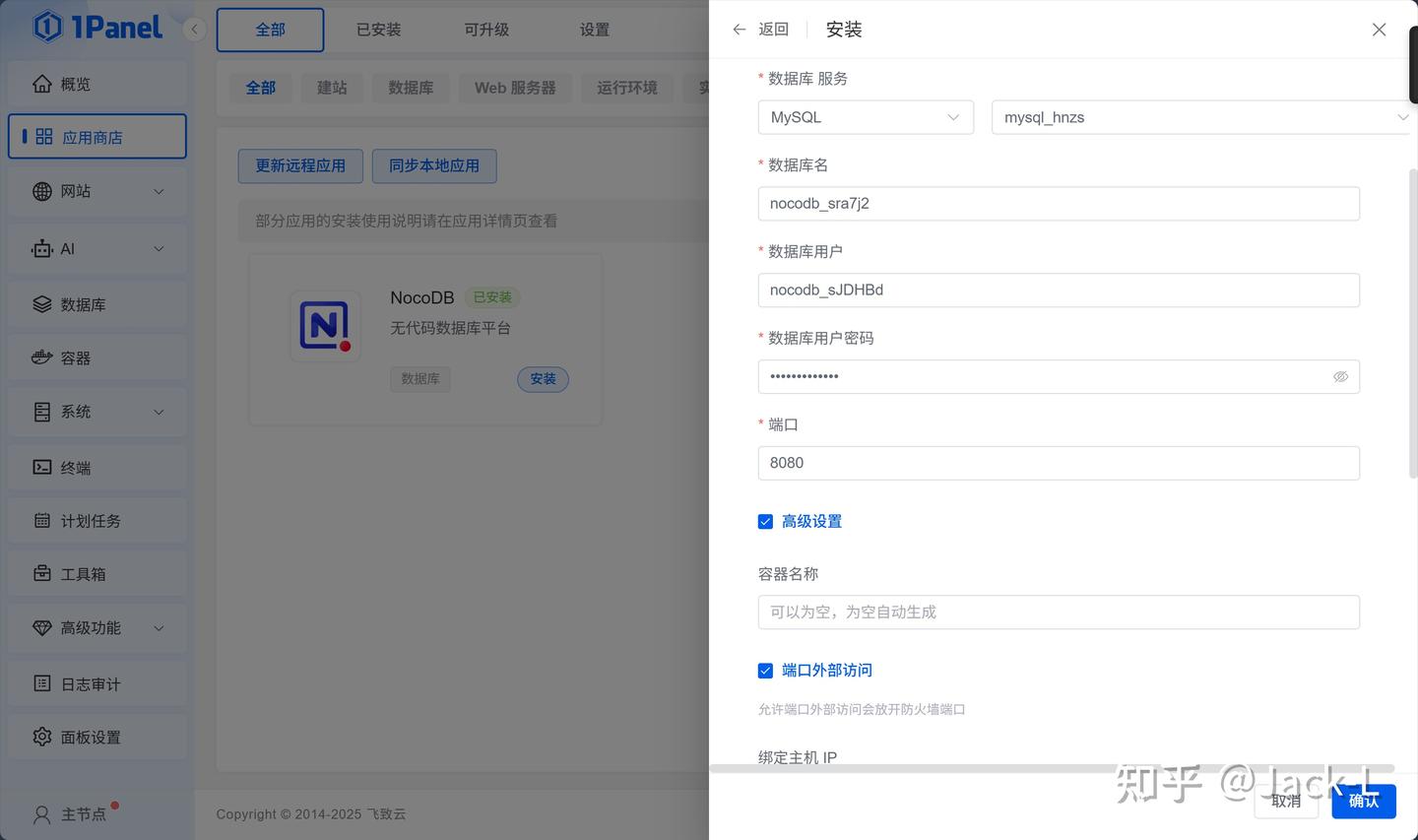The image size is (1418, 840).
Task: Click the 更新远程应用 button
Action: click(300, 165)
